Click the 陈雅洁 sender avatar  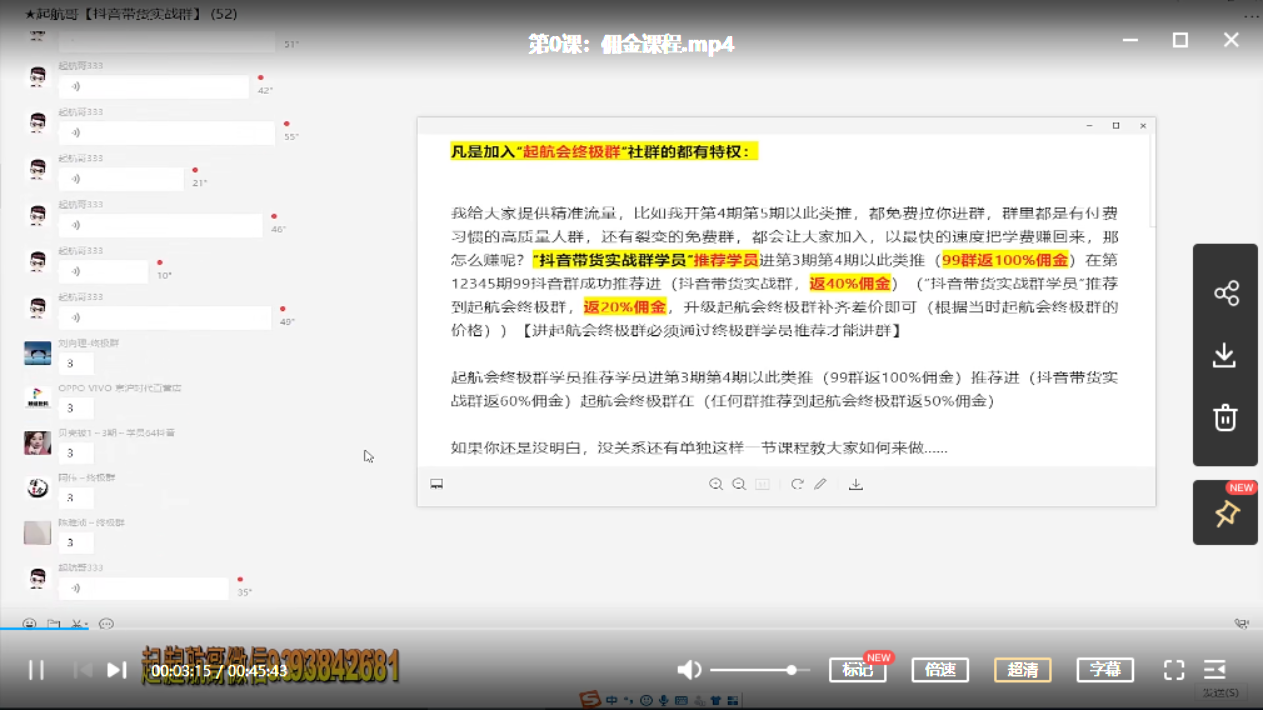click(37, 532)
